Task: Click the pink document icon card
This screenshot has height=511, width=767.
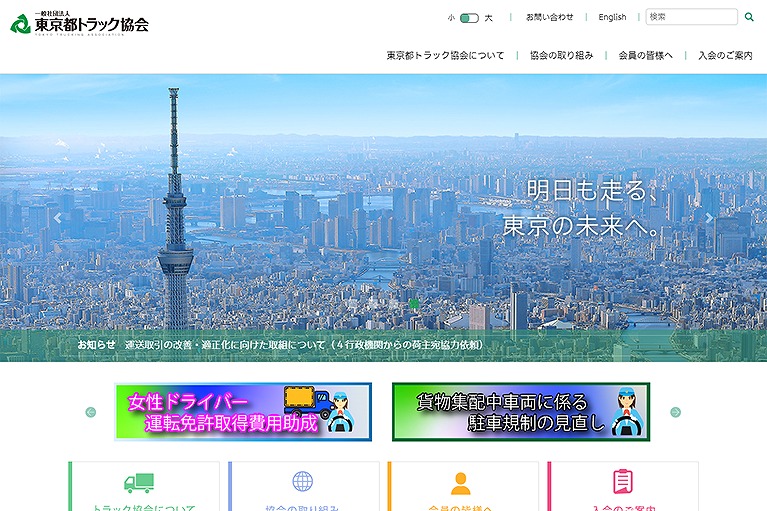Action: 623,486
